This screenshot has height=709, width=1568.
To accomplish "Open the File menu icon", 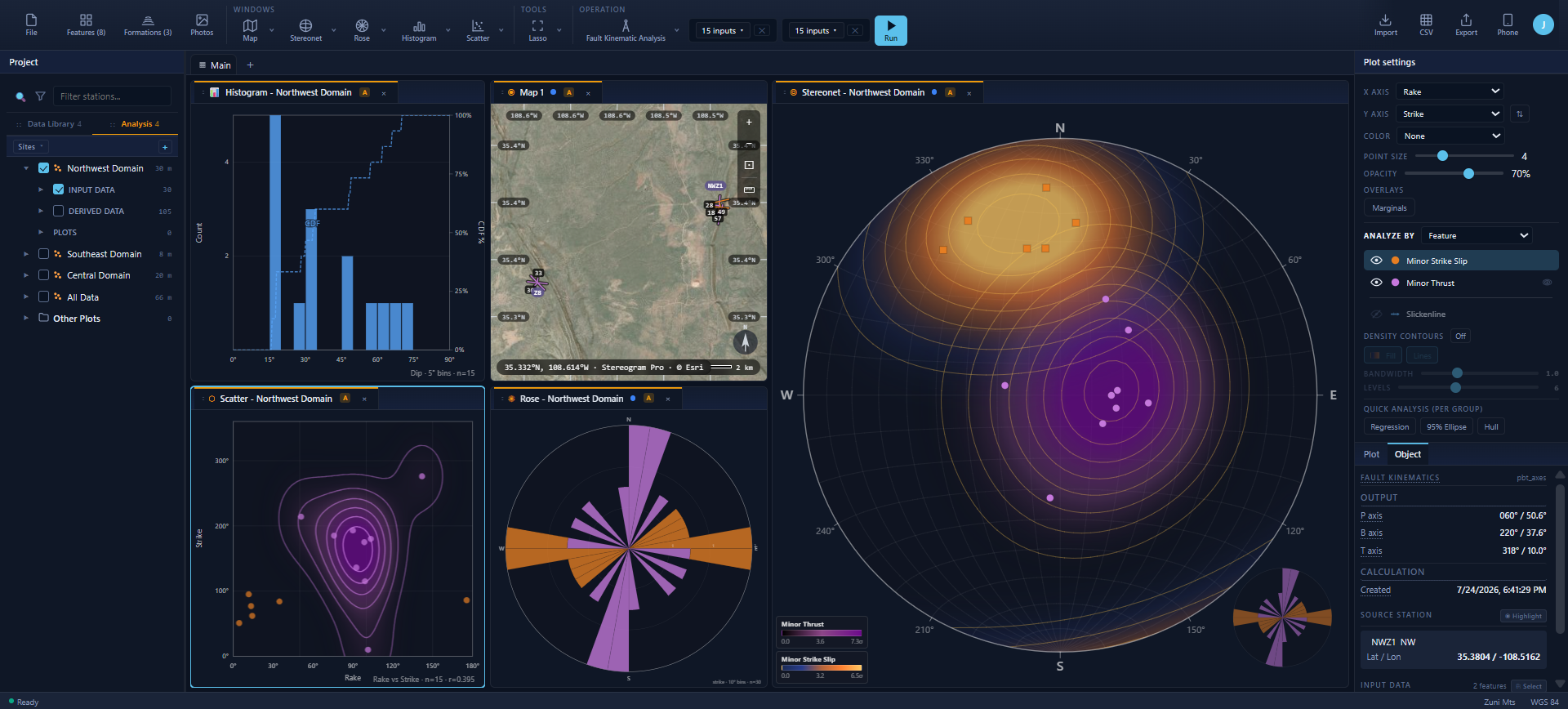I will [x=31, y=25].
